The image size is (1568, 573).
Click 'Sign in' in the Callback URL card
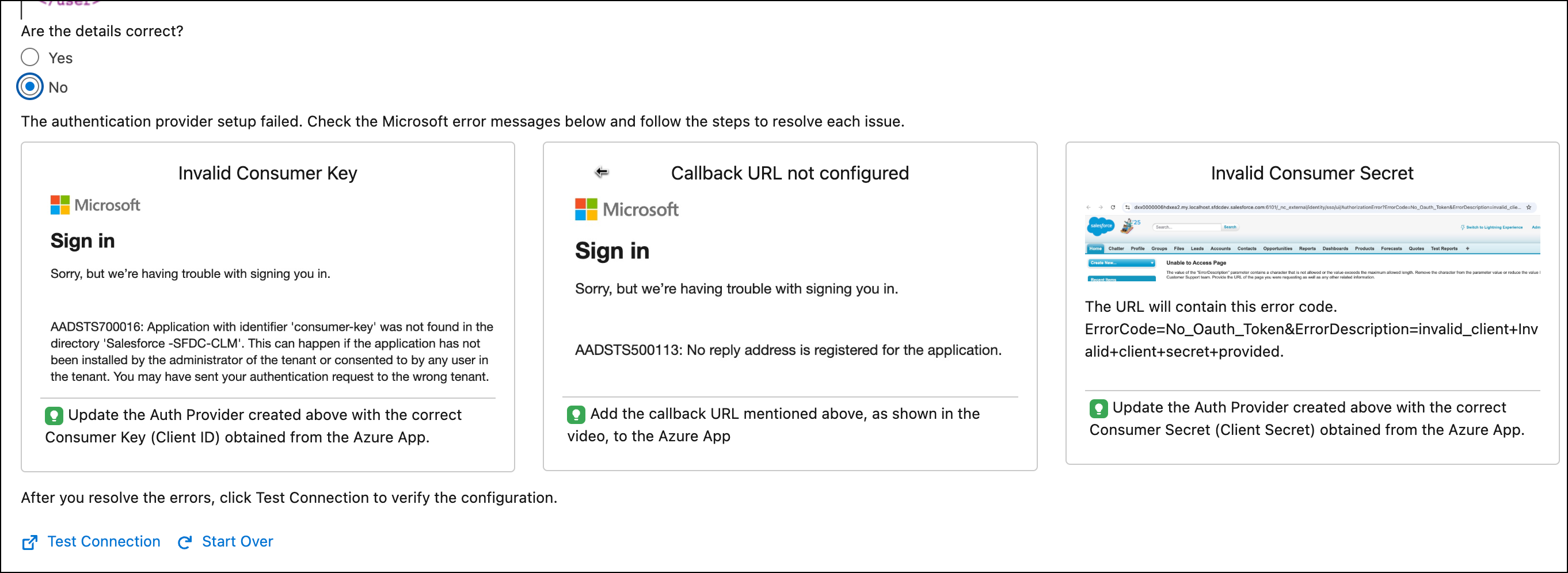[612, 251]
